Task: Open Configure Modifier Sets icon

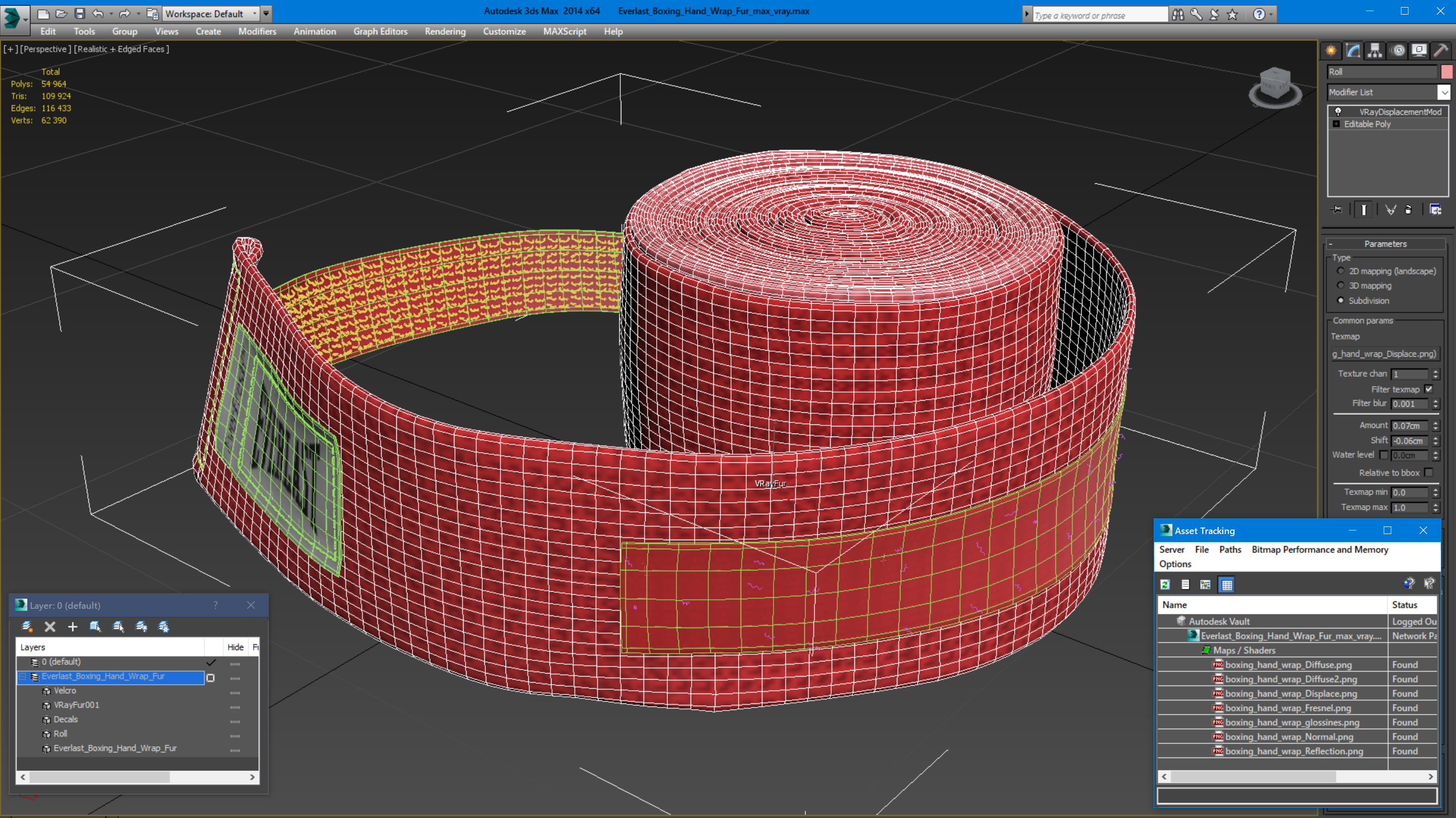Action: tap(1436, 210)
